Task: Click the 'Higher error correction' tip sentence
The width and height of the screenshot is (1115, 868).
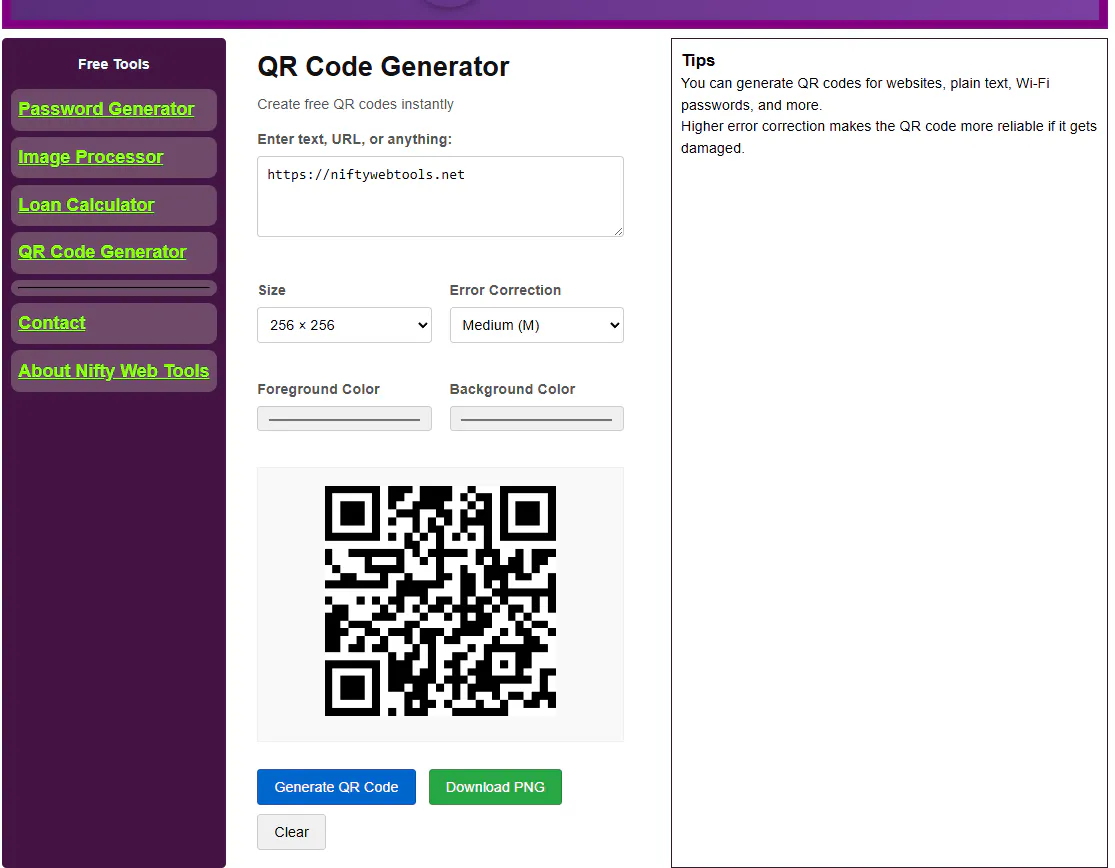Action: (889, 137)
